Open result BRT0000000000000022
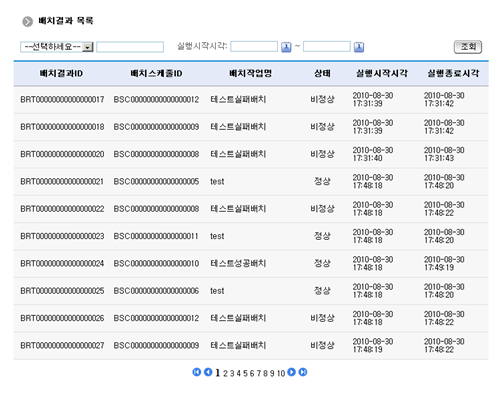Screen dimensions: 492x394 (x=62, y=209)
